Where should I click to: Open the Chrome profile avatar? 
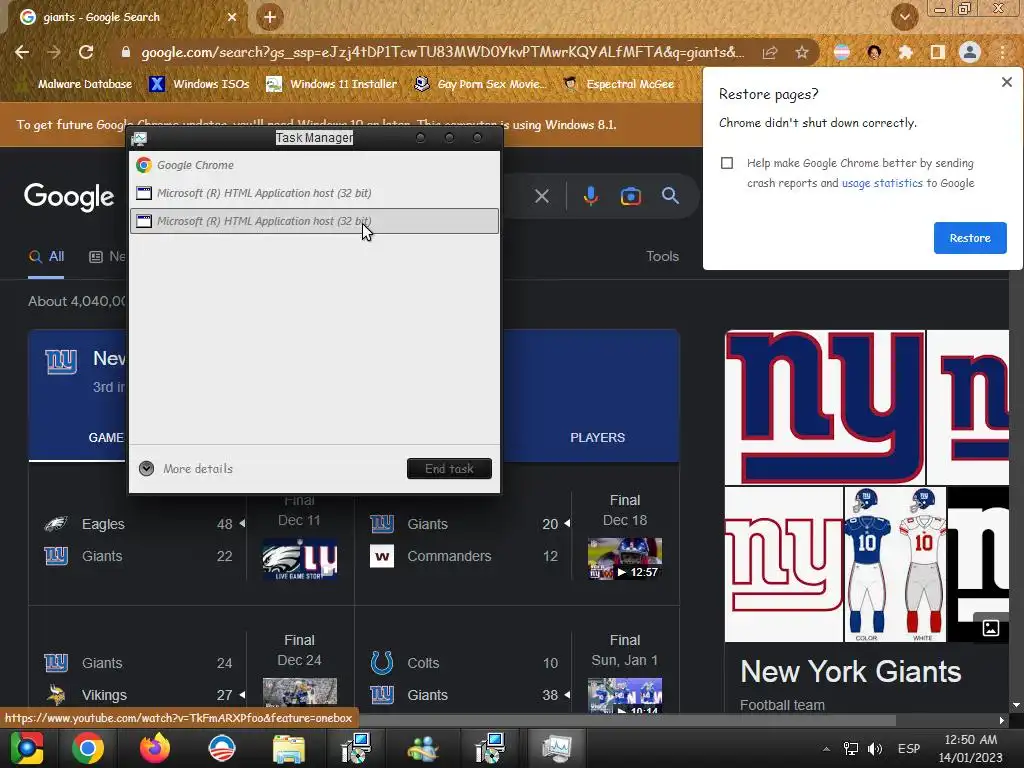point(970,52)
